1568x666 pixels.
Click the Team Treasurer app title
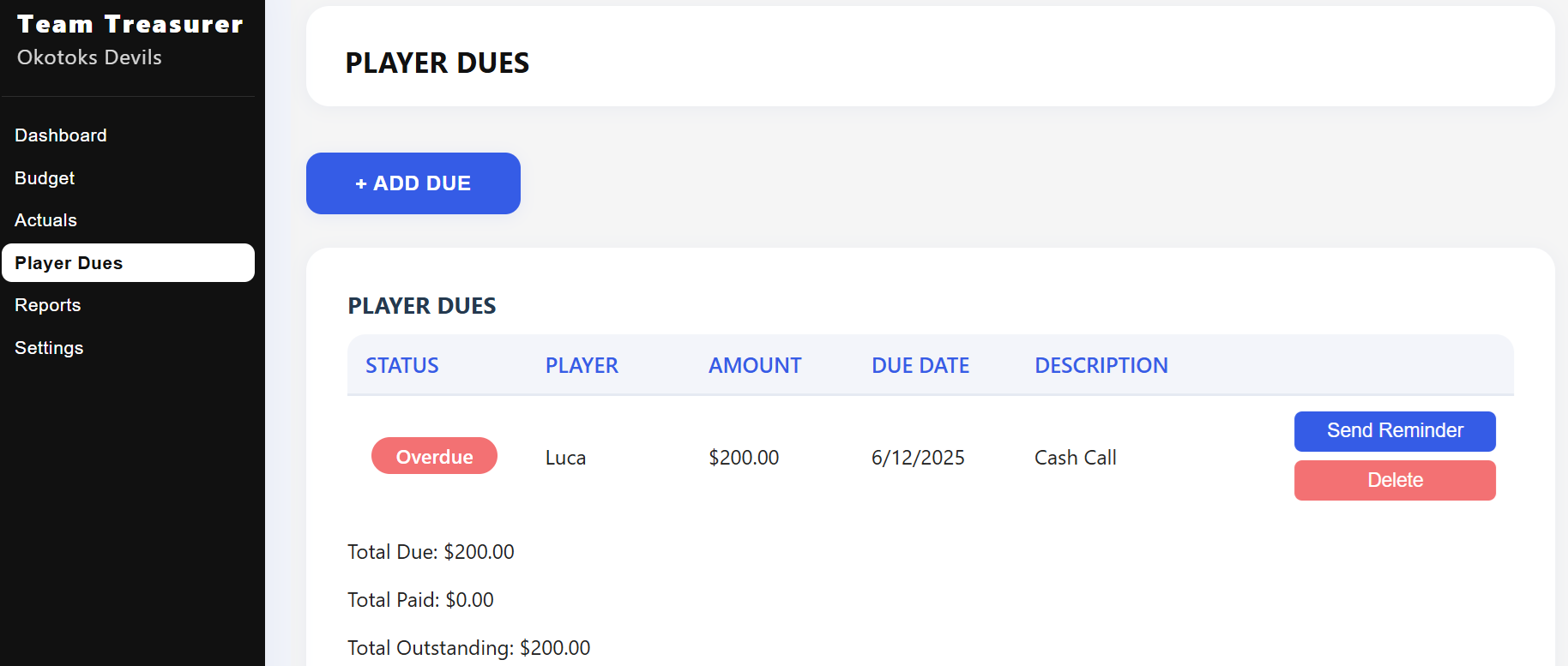pos(131,24)
